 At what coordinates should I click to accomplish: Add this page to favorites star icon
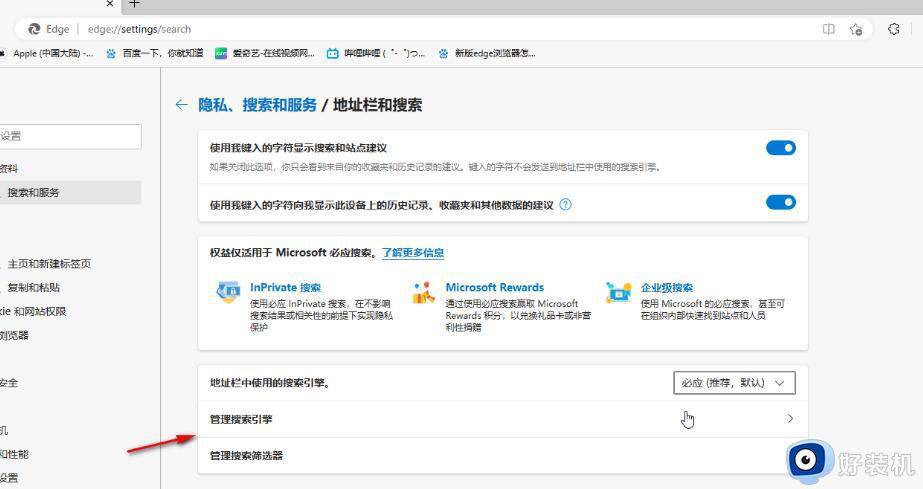click(856, 29)
